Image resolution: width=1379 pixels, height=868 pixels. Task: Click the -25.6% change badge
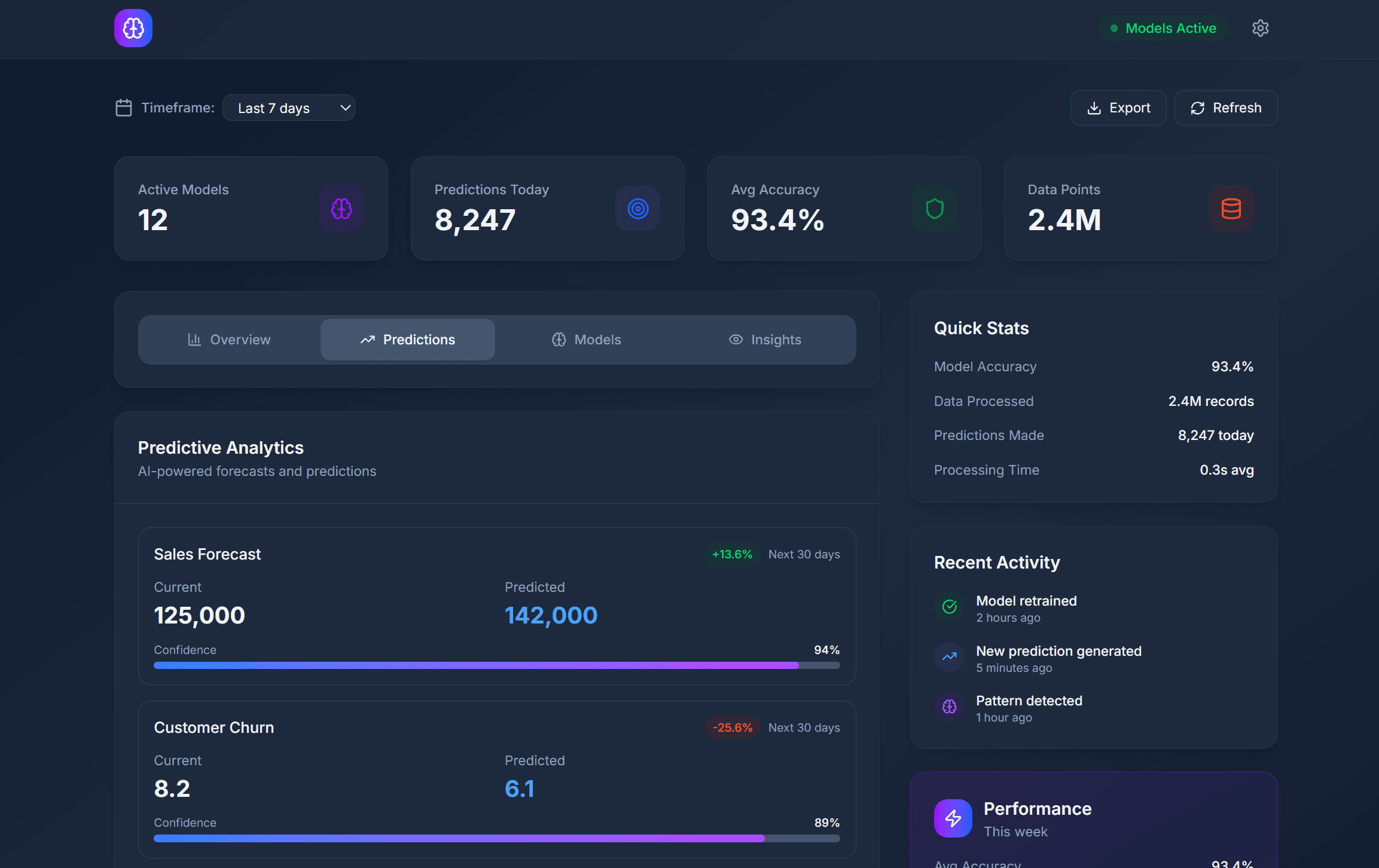(x=732, y=728)
